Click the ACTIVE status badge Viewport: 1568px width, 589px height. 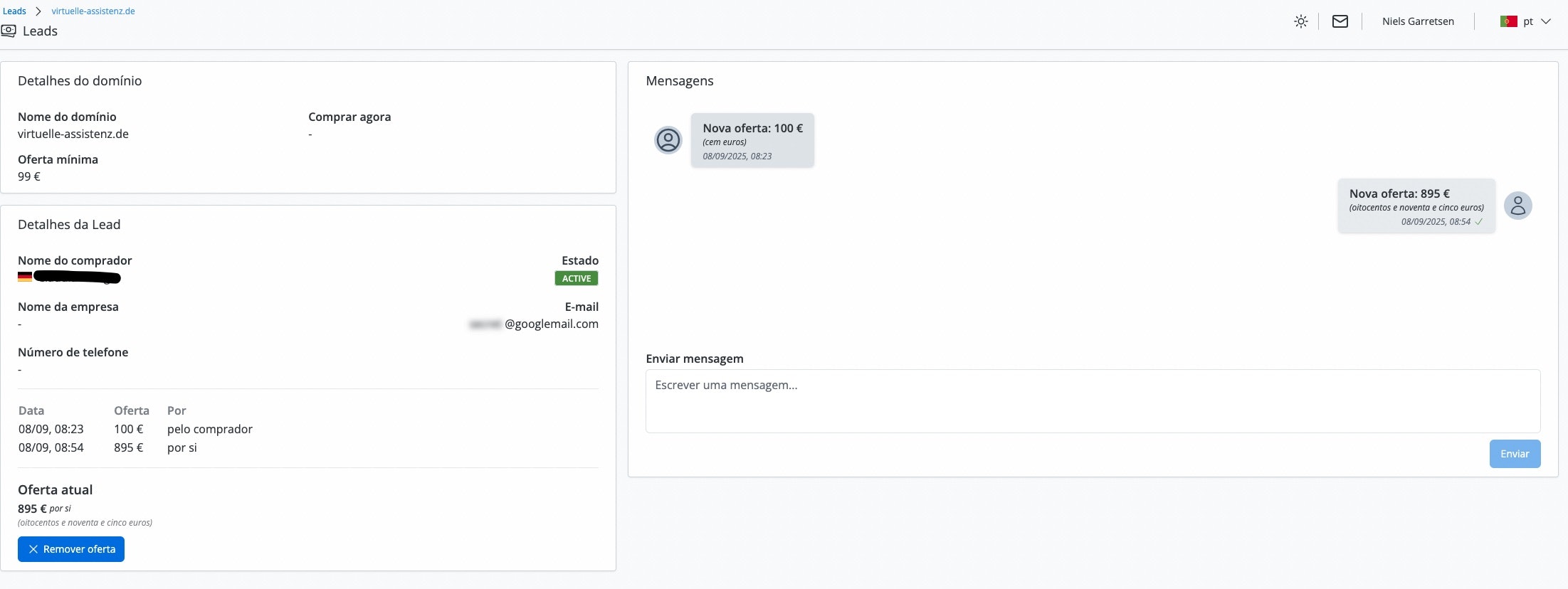tap(576, 279)
